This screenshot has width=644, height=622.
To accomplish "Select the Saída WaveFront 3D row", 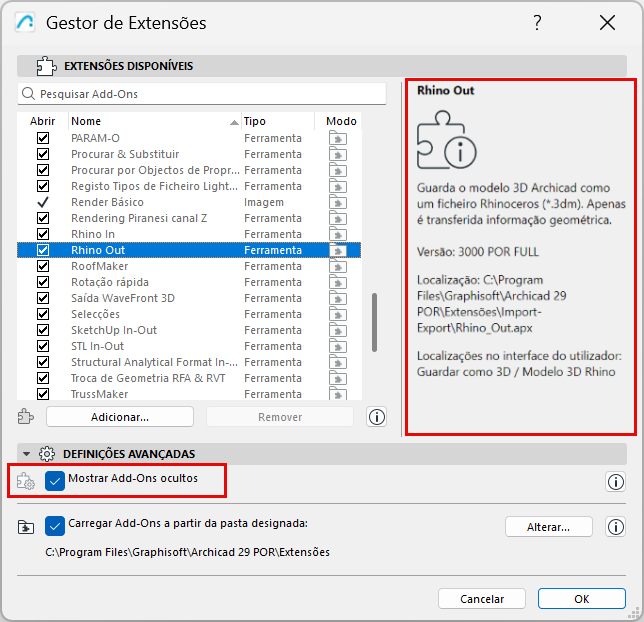I will tap(189, 298).
